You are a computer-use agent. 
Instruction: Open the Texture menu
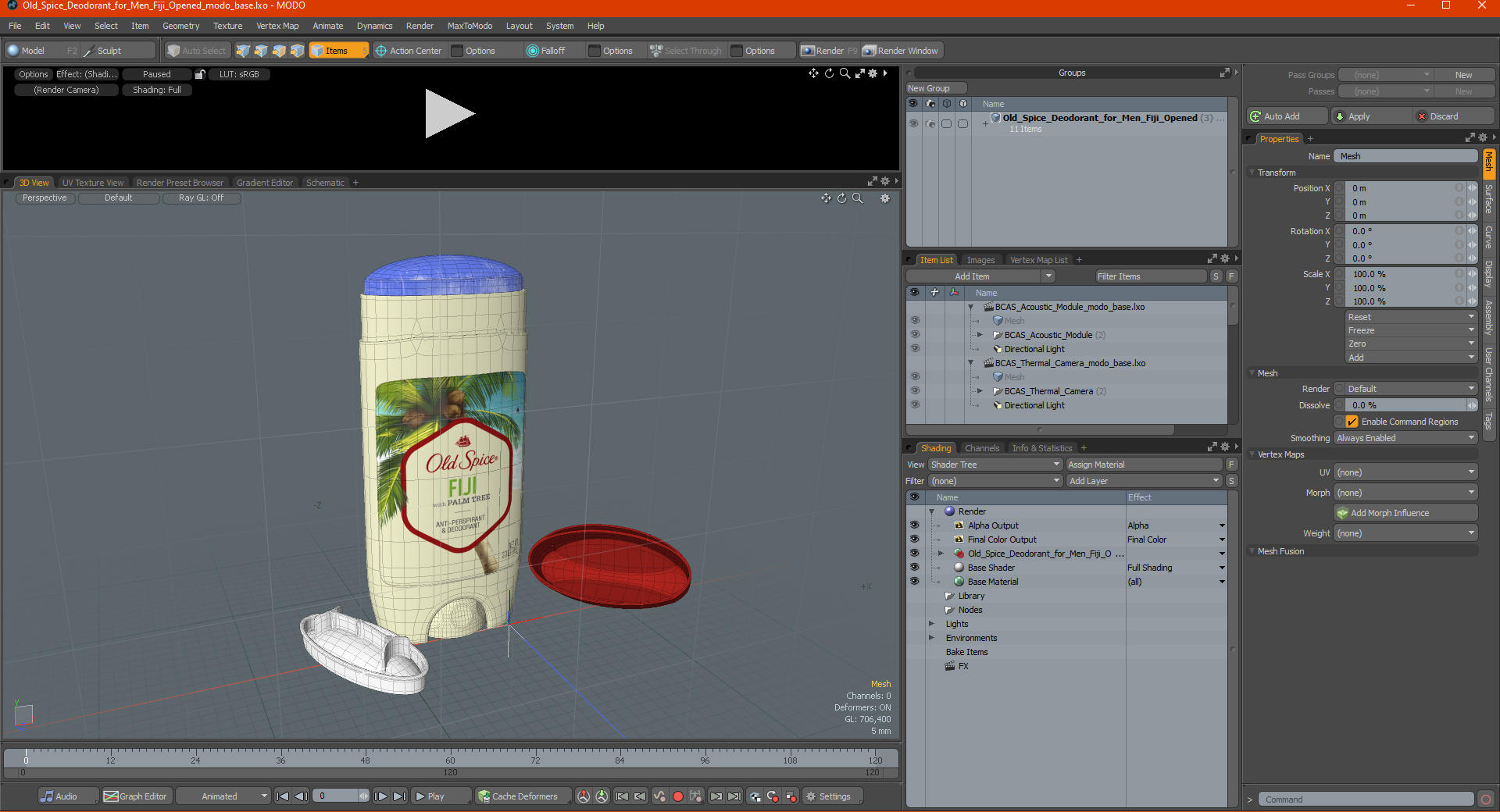point(227,26)
